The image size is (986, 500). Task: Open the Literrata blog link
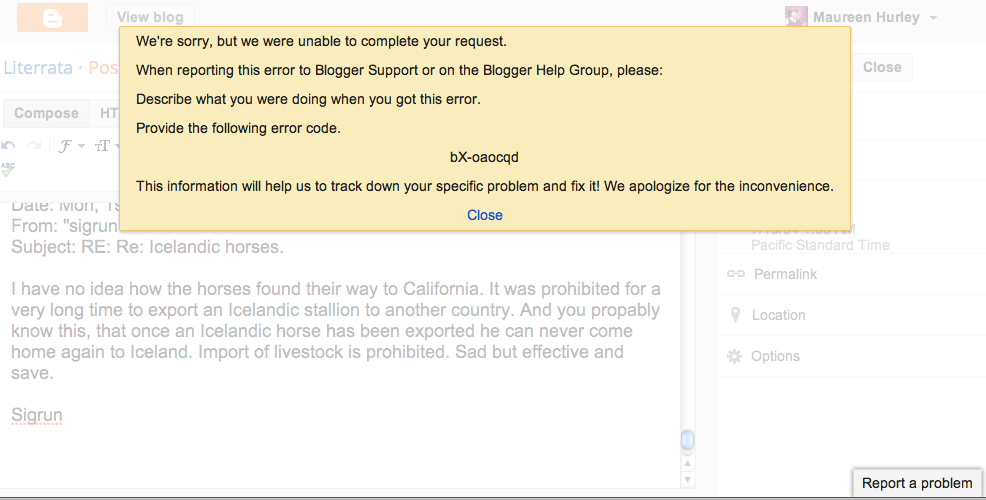(x=38, y=67)
